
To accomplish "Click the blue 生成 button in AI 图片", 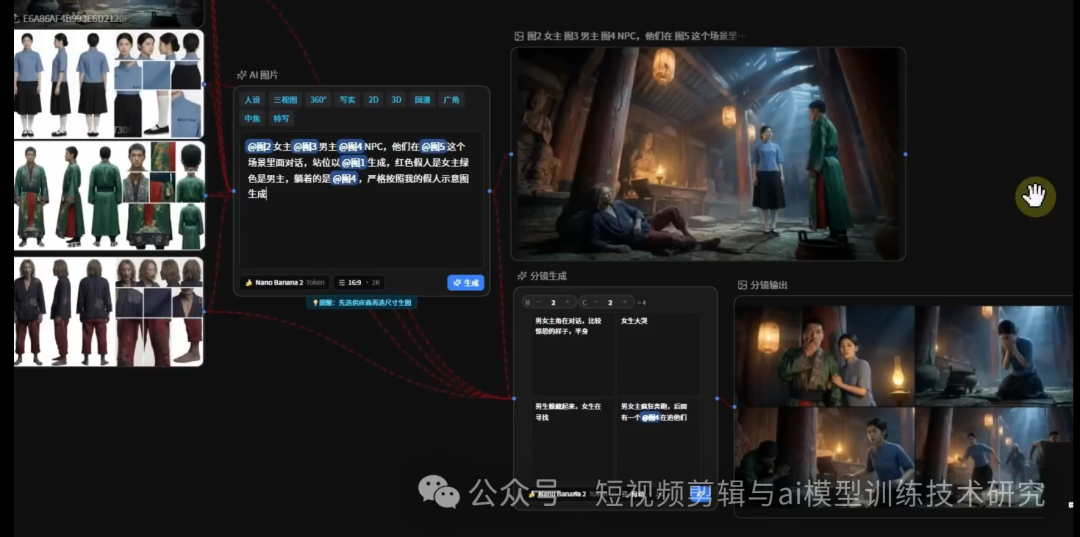I will click(x=466, y=283).
